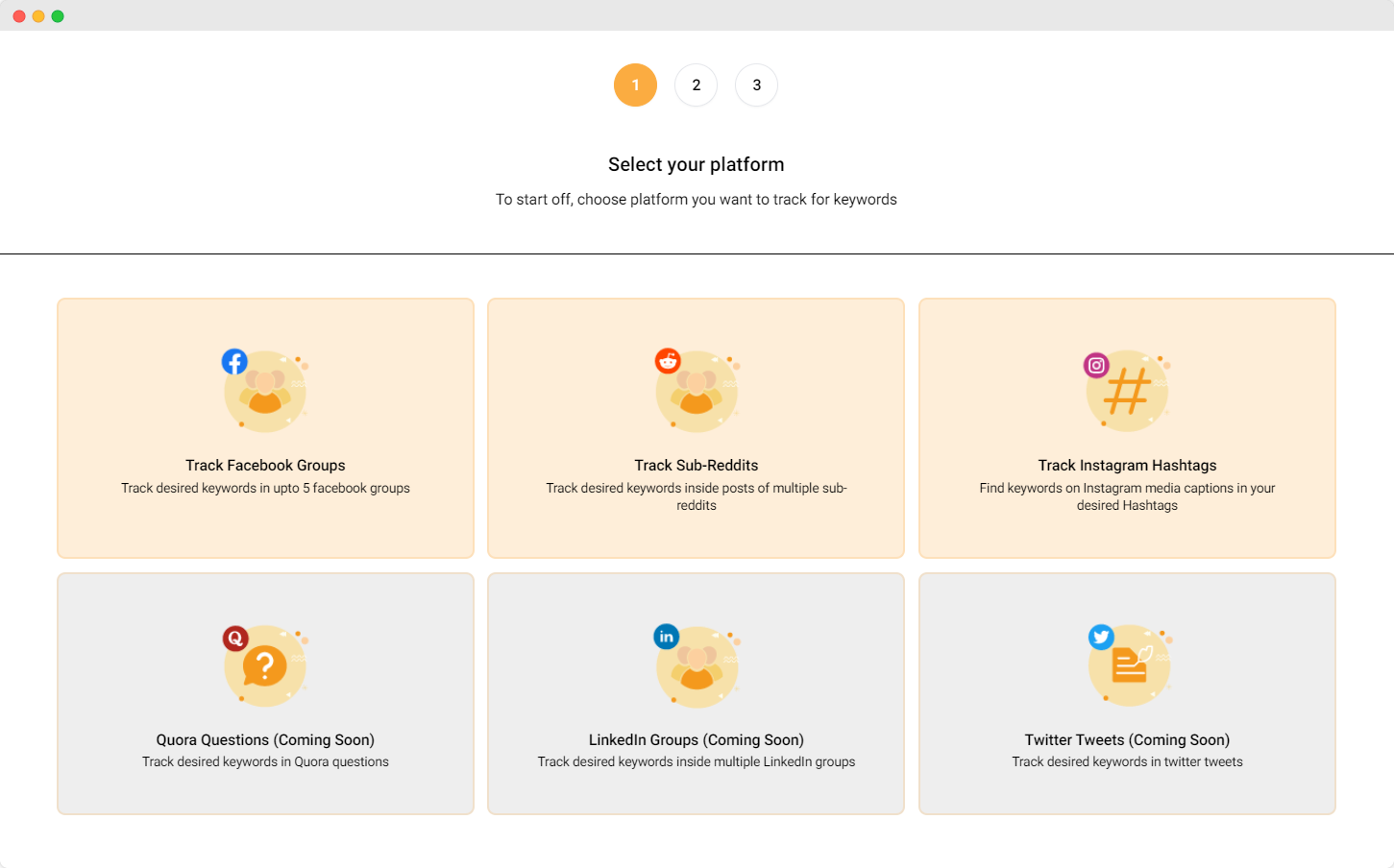
Task: Click Quora Questions (Coming Soon) title
Action: coord(265,740)
